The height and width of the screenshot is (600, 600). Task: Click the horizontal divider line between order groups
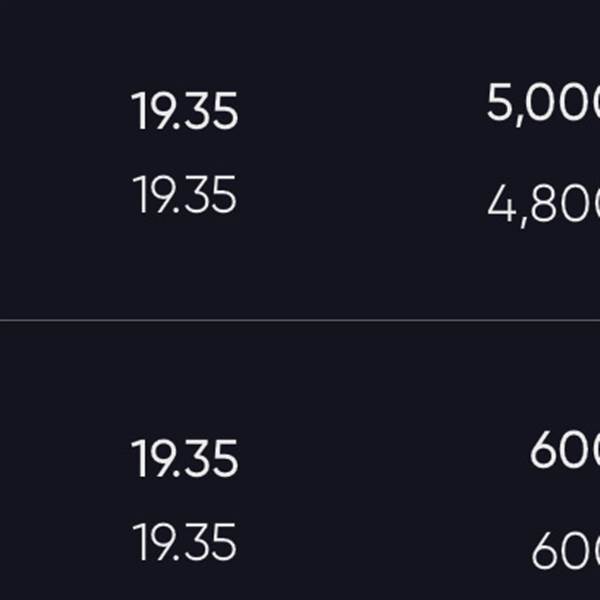click(x=300, y=320)
